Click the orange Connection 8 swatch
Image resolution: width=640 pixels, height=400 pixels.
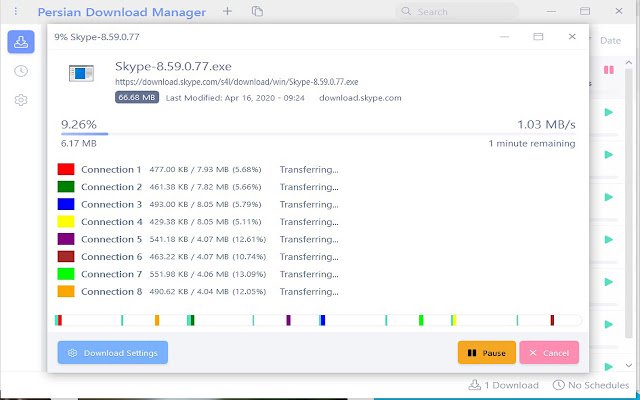[x=66, y=291]
